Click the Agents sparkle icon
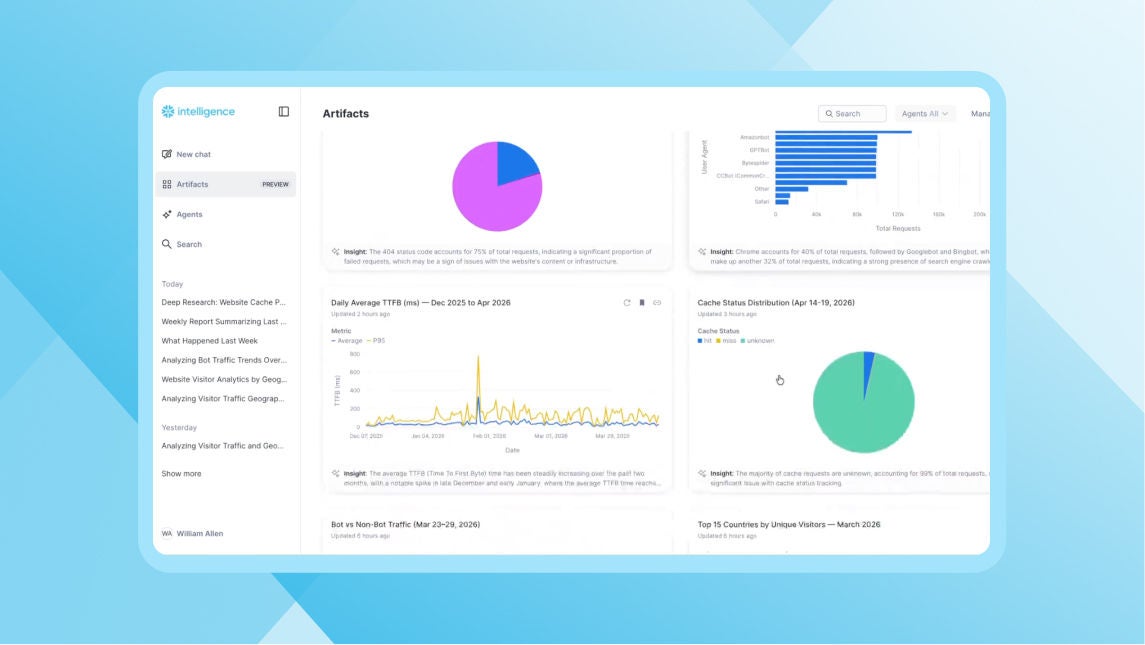This screenshot has height=645, width=1145. pyautogui.click(x=166, y=214)
